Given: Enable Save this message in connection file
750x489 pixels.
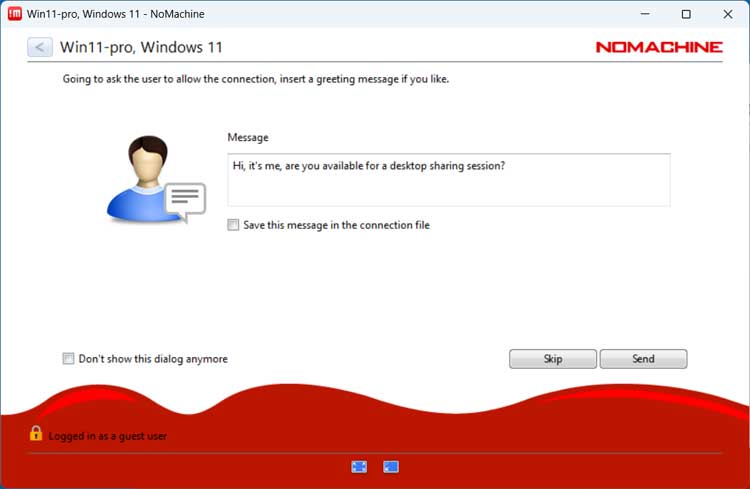Looking at the screenshot, I should pyautogui.click(x=233, y=225).
